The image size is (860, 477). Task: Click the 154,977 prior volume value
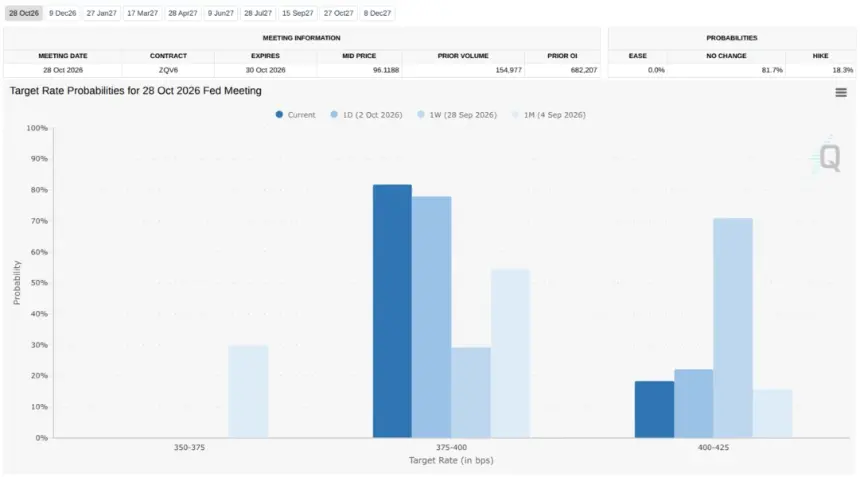(x=508, y=70)
